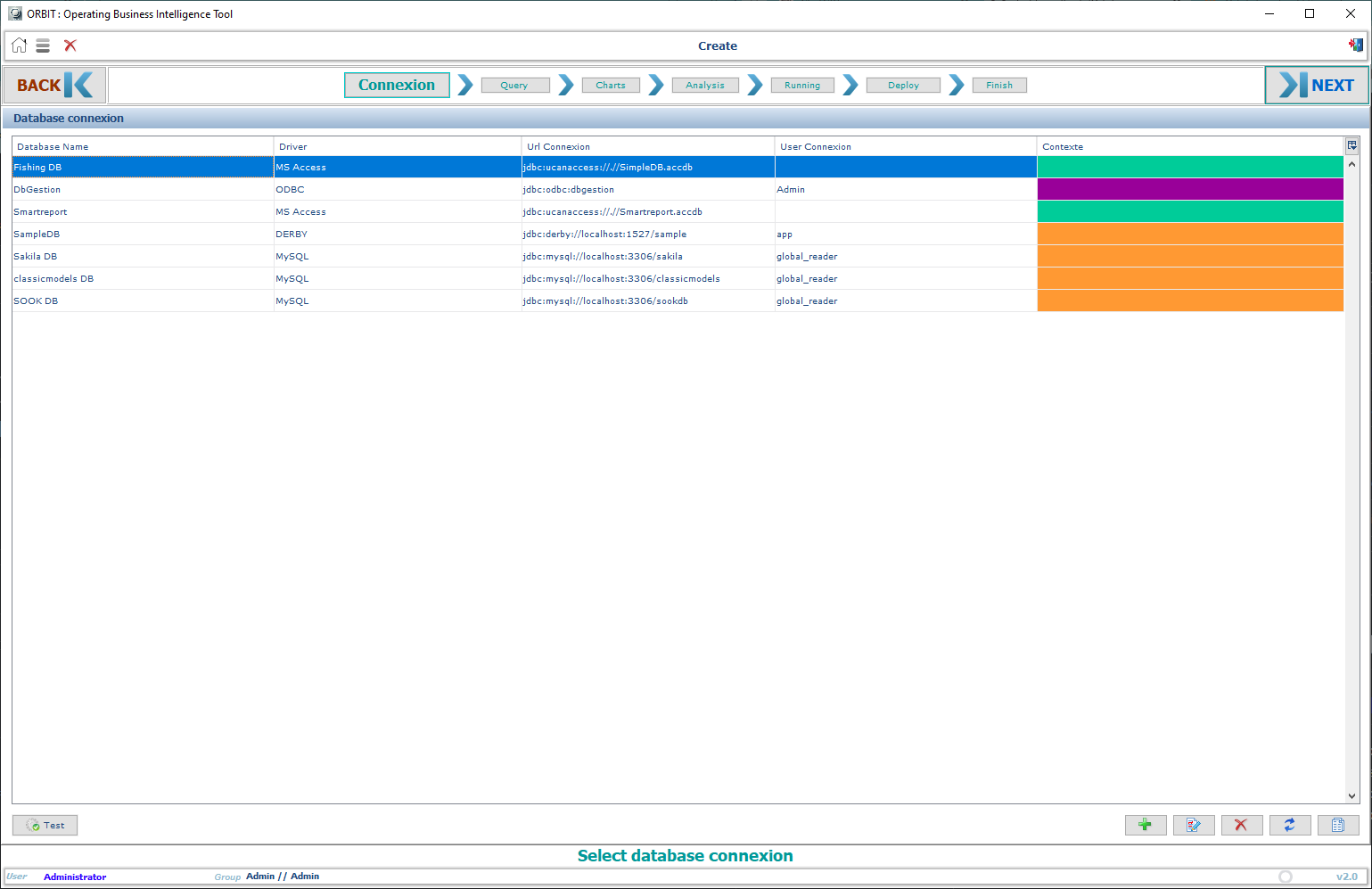
Task: Click the green Contexte cell of Fishing DB
Action: point(1190,167)
